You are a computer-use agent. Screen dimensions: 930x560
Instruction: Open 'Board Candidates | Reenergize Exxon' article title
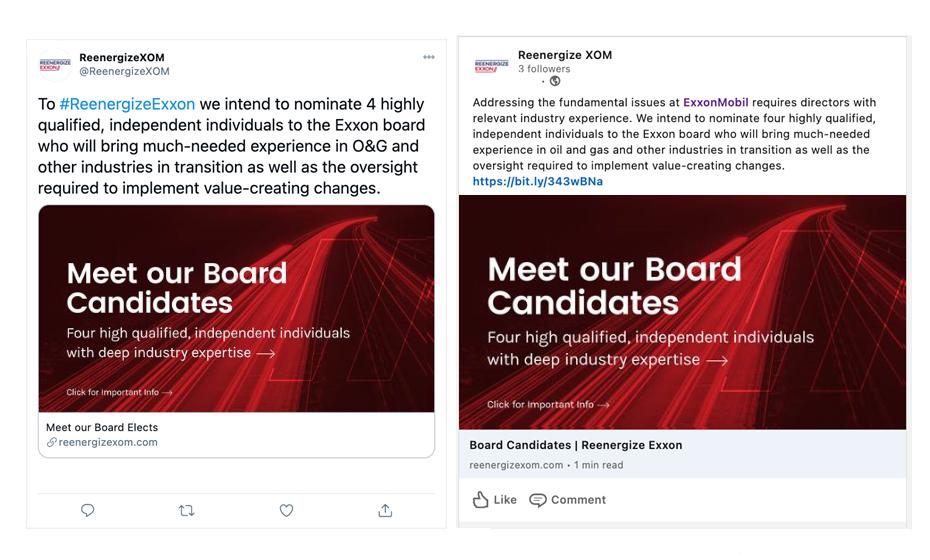point(576,445)
